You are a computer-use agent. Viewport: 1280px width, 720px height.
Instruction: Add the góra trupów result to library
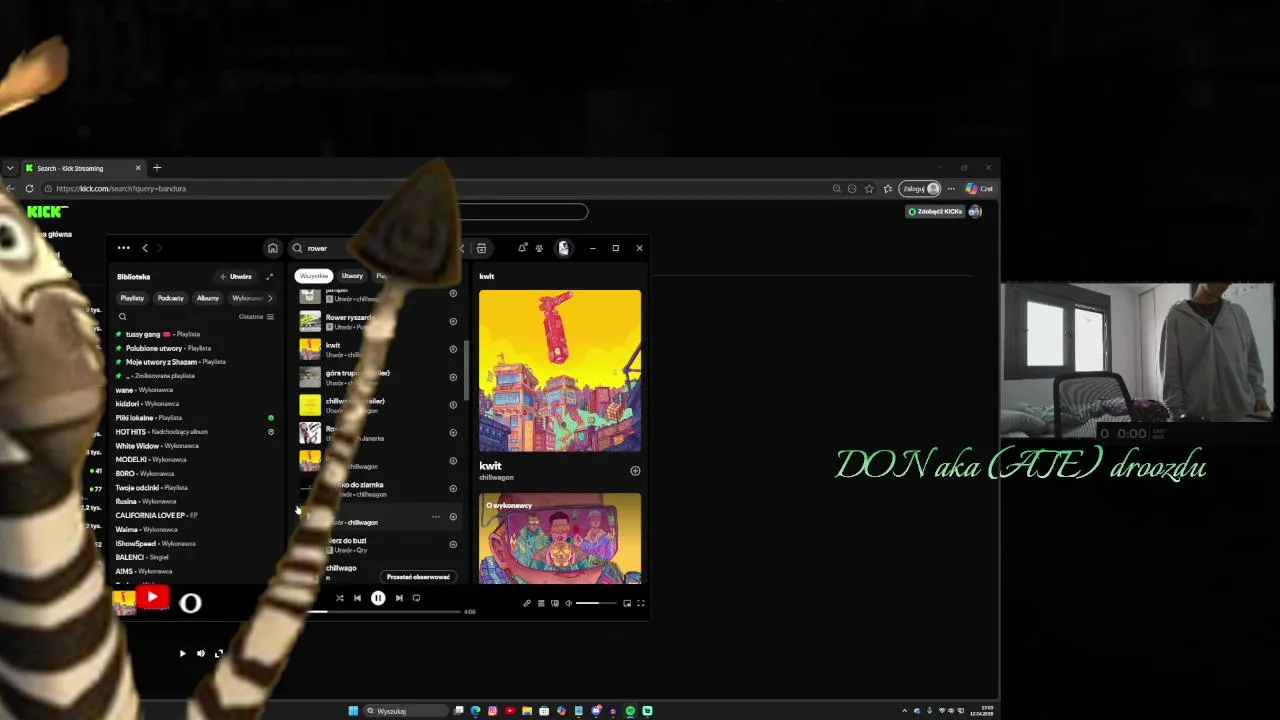coord(453,377)
